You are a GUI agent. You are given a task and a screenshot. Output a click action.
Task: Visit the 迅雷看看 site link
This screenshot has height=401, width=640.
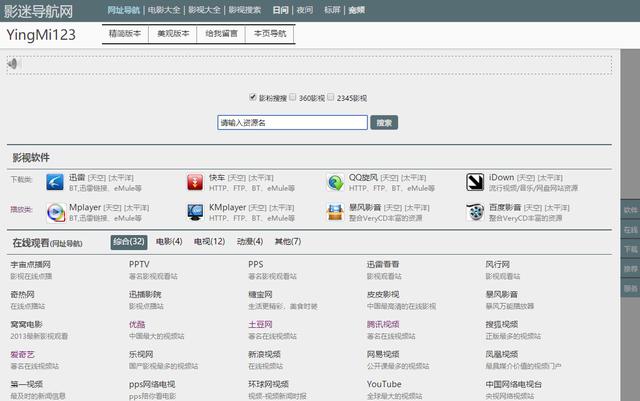point(383,265)
